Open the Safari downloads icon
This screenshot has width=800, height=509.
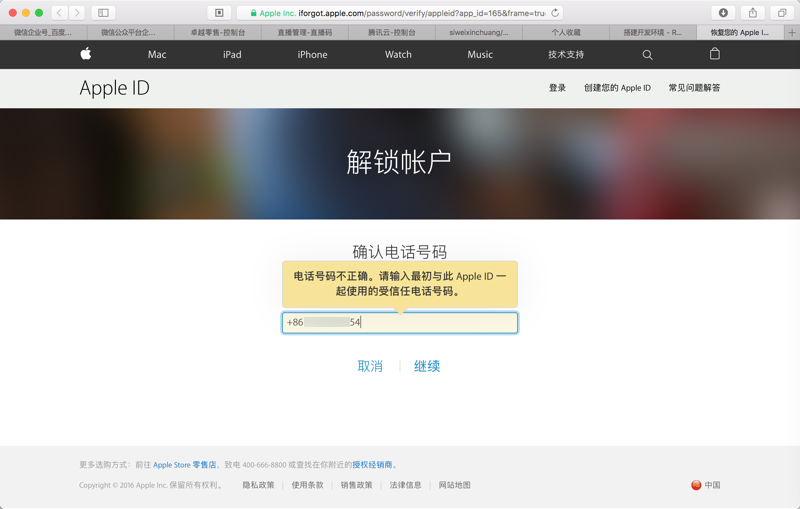click(723, 13)
